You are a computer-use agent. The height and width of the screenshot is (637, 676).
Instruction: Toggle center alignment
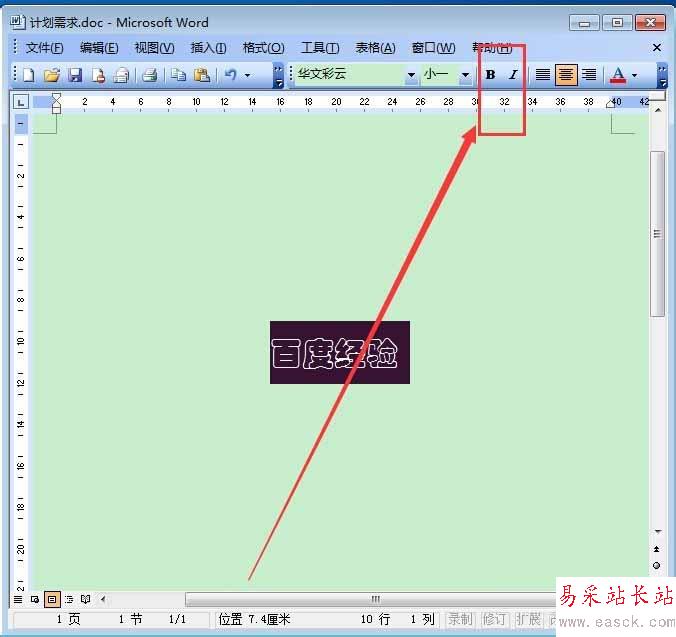click(x=566, y=75)
